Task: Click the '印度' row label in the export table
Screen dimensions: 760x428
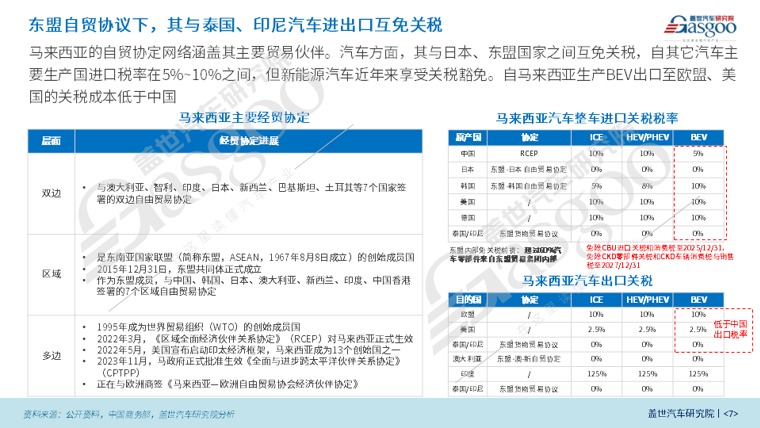Action: coord(468,374)
